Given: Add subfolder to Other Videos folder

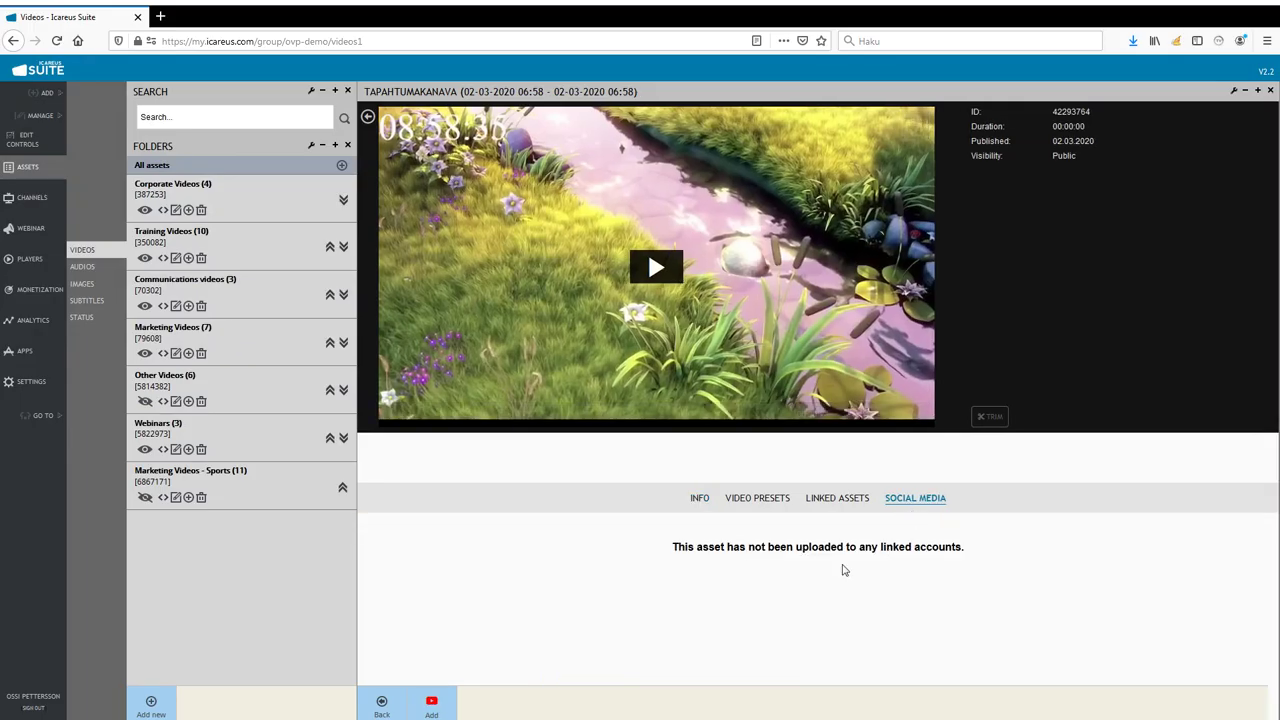Looking at the screenshot, I should 188,401.
